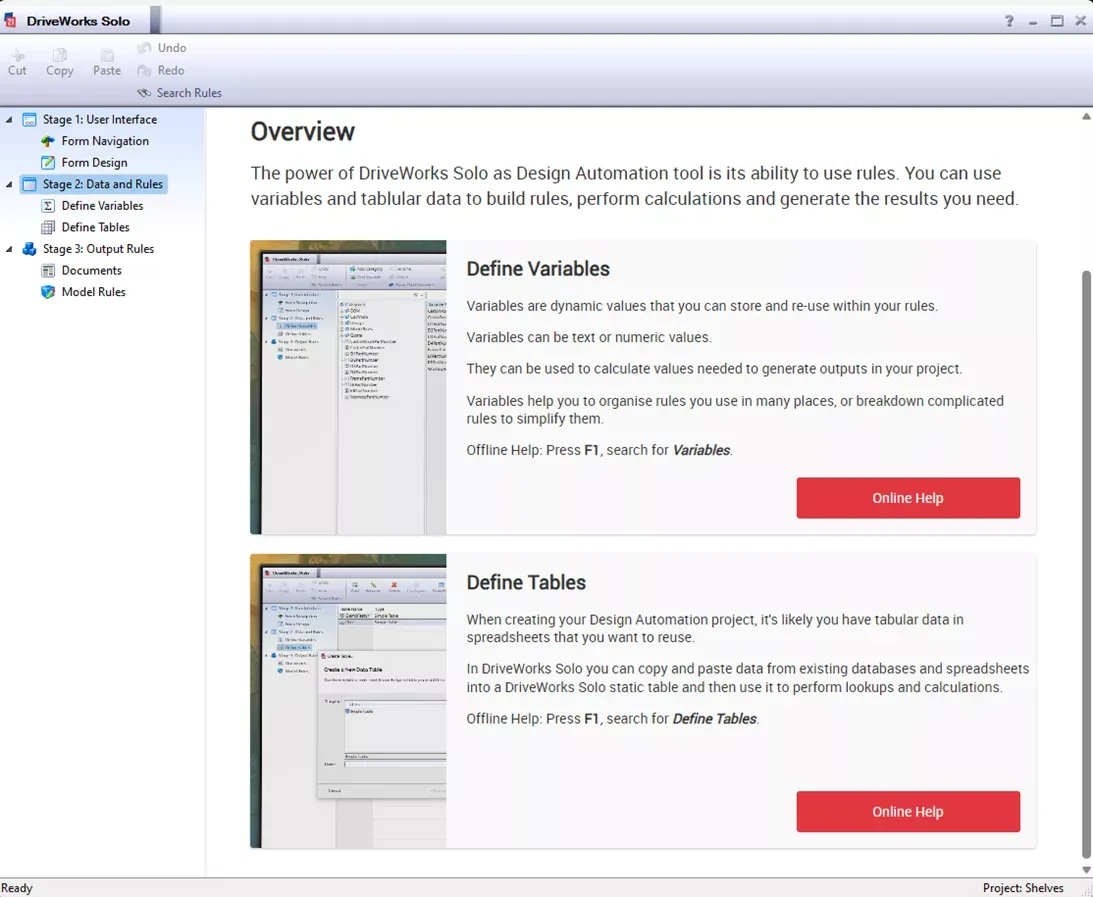Click the Copy text label
This screenshot has width=1093, height=897.
click(x=60, y=70)
